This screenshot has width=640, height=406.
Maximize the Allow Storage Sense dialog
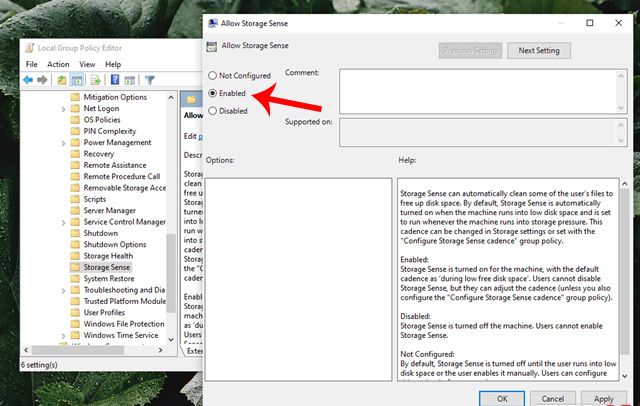click(x=589, y=23)
